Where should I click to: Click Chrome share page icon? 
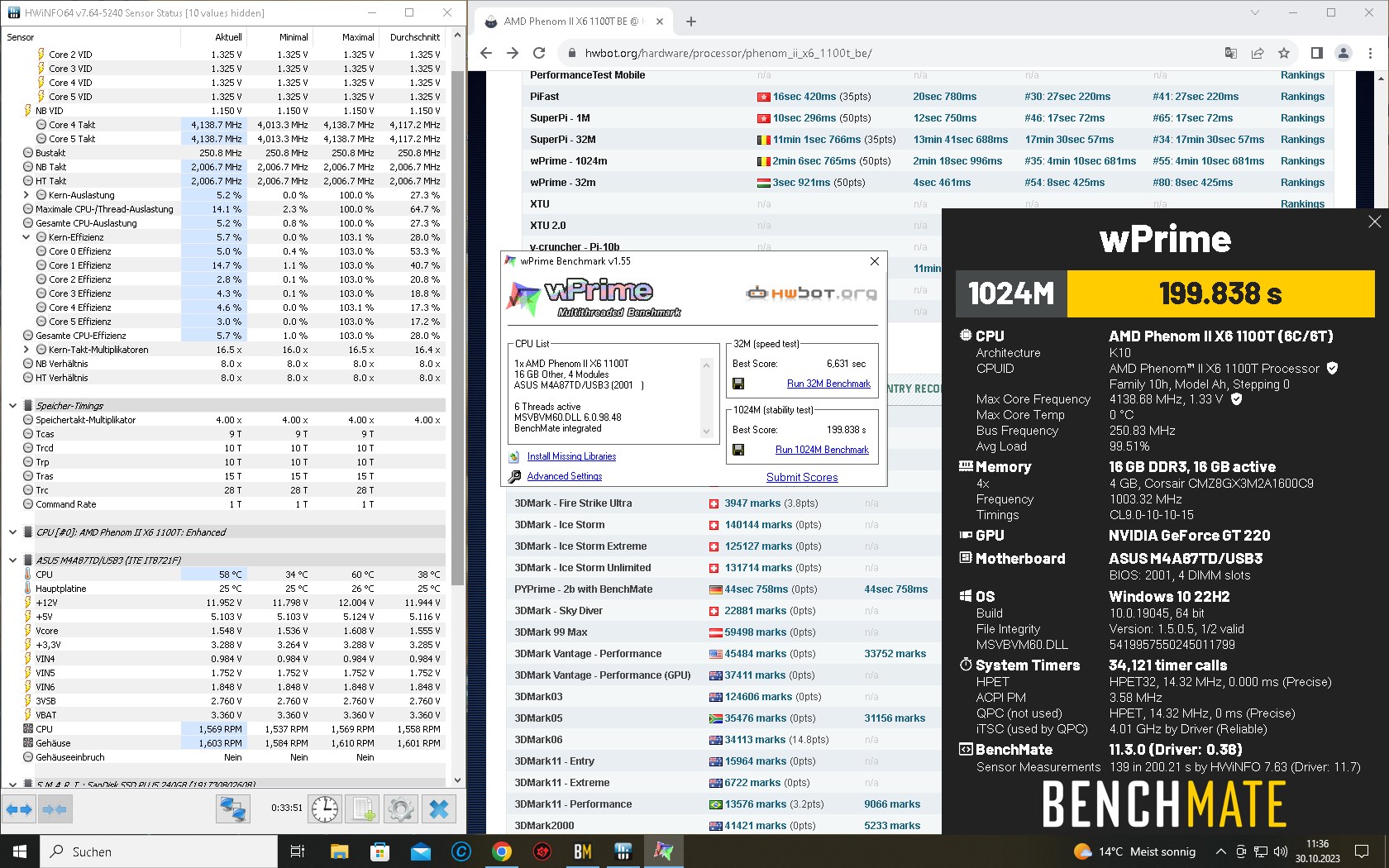click(1258, 53)
